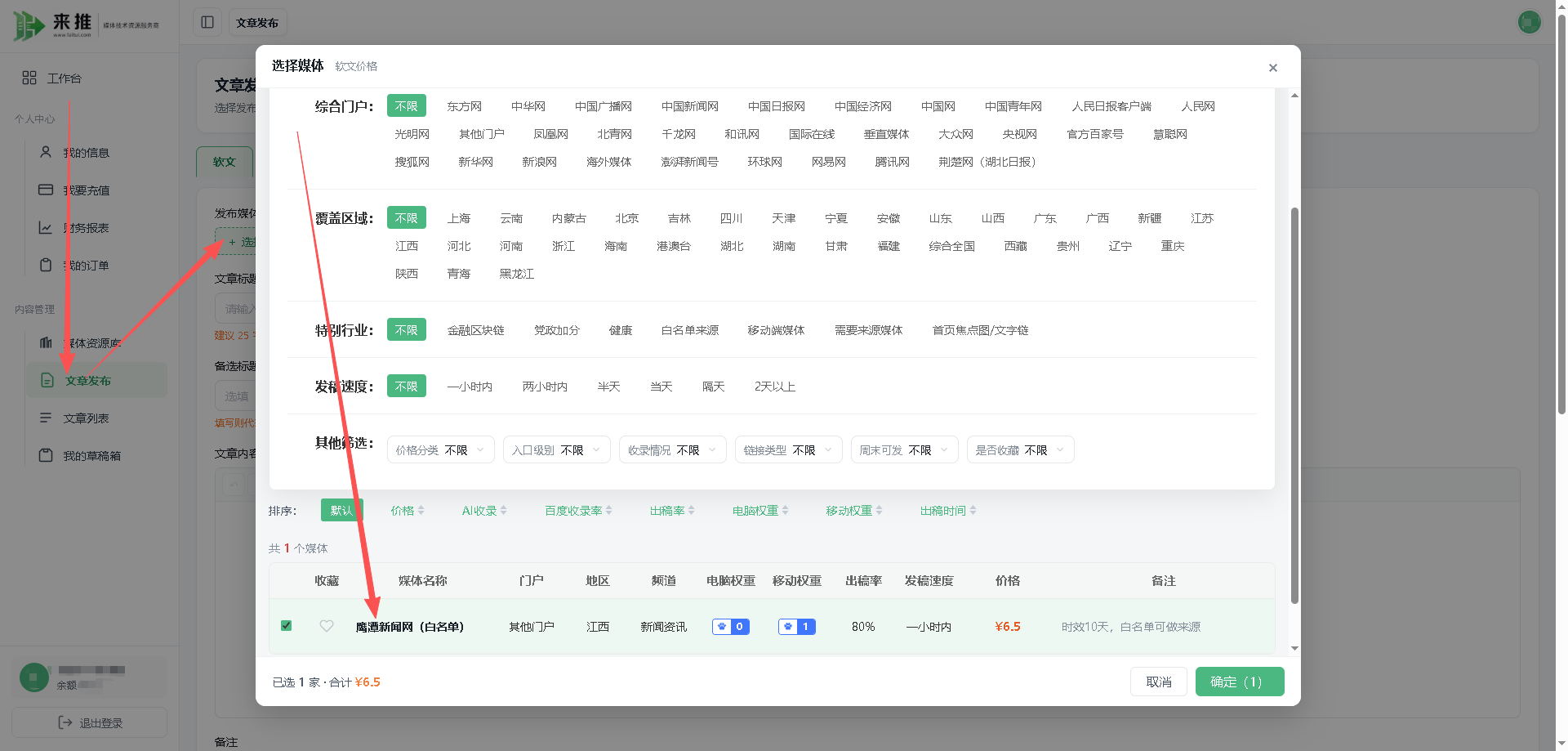This screenshot has width=1568, height=751.
Task: Filter by 白名单来源 special industry
Action: coord(690,330)
